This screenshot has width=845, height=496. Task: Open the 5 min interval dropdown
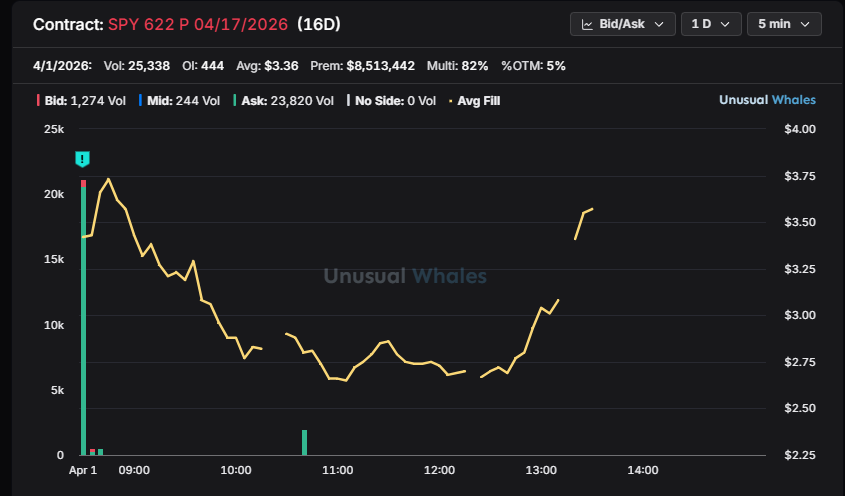pos(784,24)
